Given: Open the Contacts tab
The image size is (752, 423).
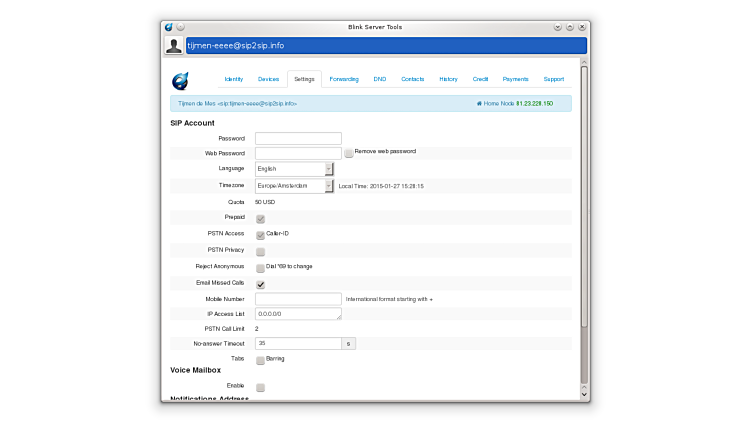Looking at the screenshot, I should [412, 79].
